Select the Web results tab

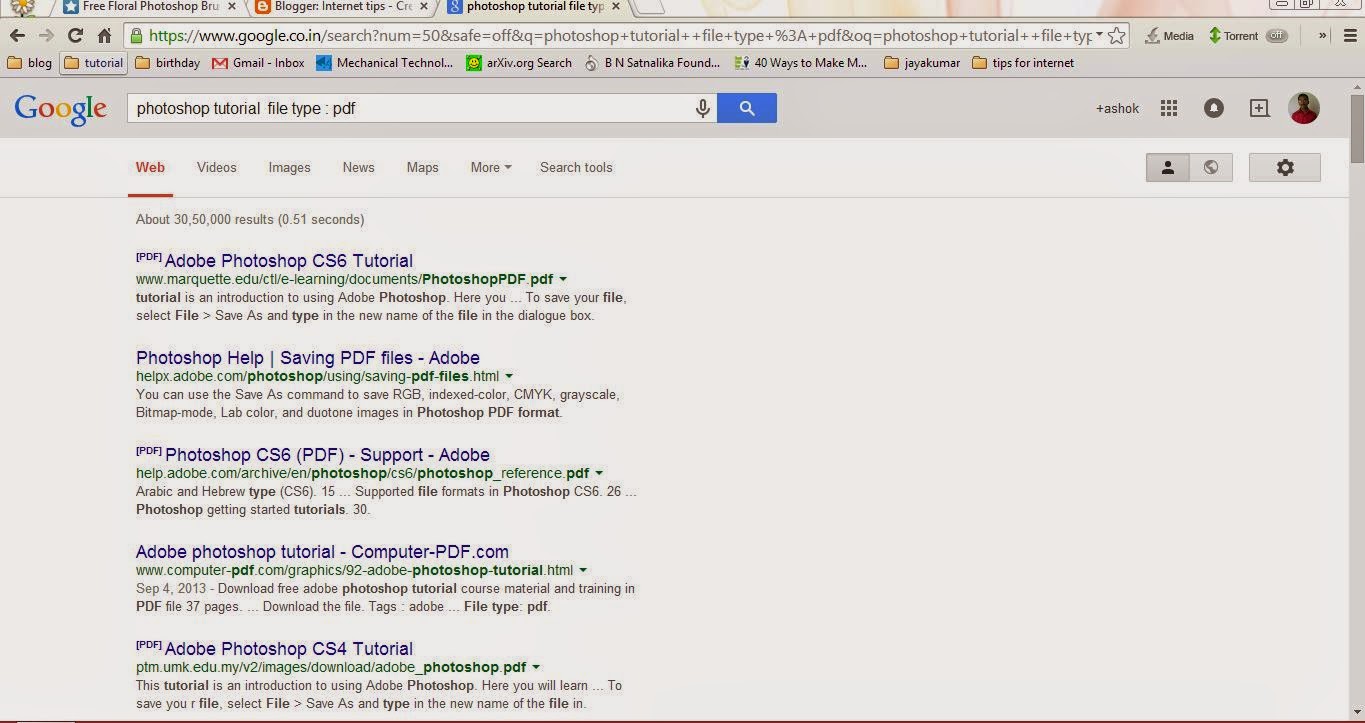point(150,167)
